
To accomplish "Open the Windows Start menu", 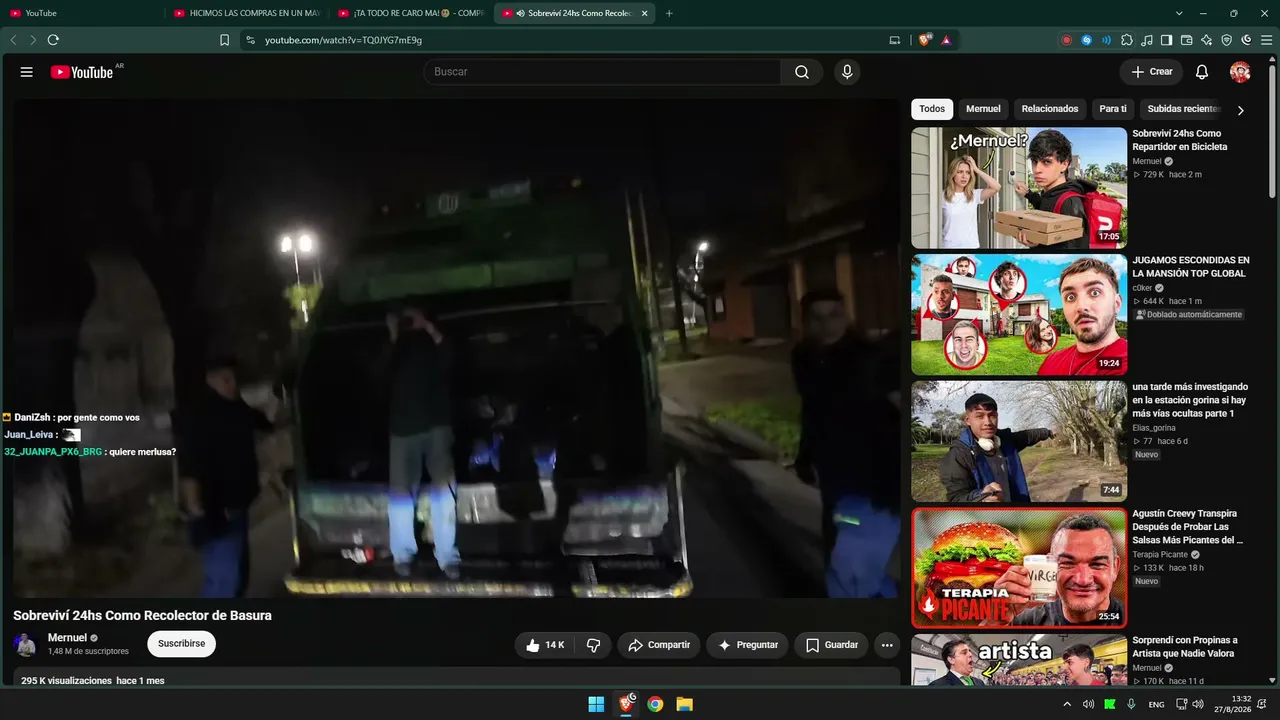I will 596,704.
